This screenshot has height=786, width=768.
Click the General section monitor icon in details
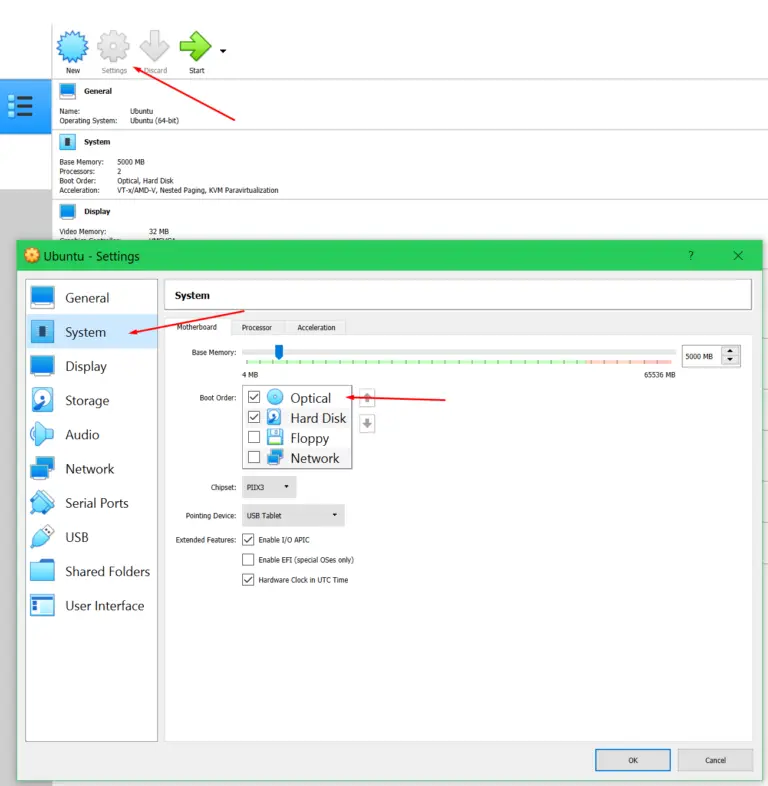68,91
